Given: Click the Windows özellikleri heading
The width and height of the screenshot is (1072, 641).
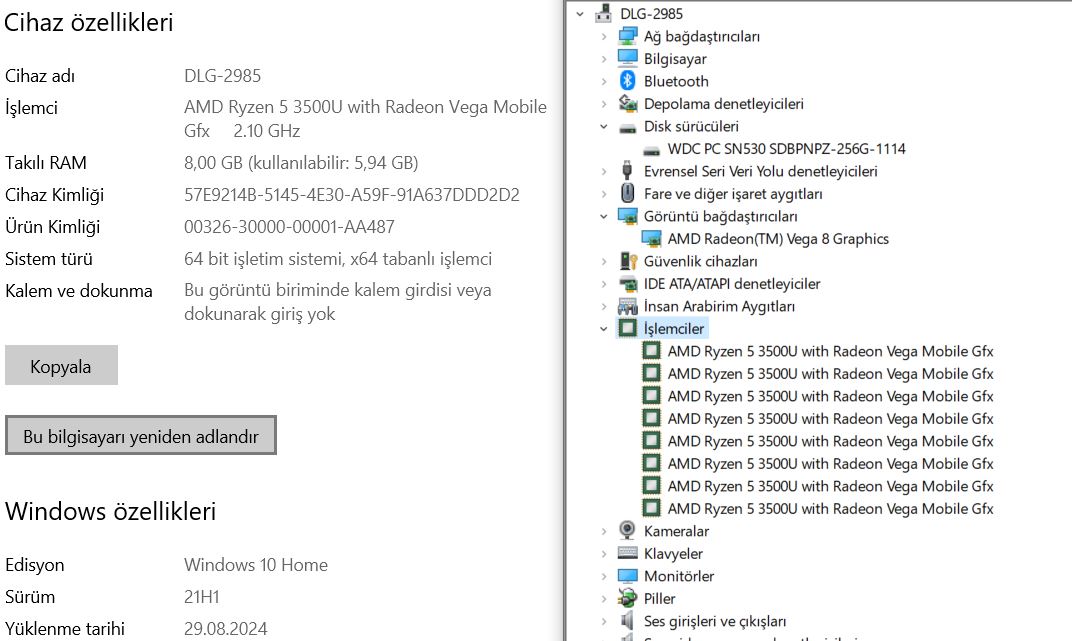Looking at the screenshot, I should [x=111, y=511].
